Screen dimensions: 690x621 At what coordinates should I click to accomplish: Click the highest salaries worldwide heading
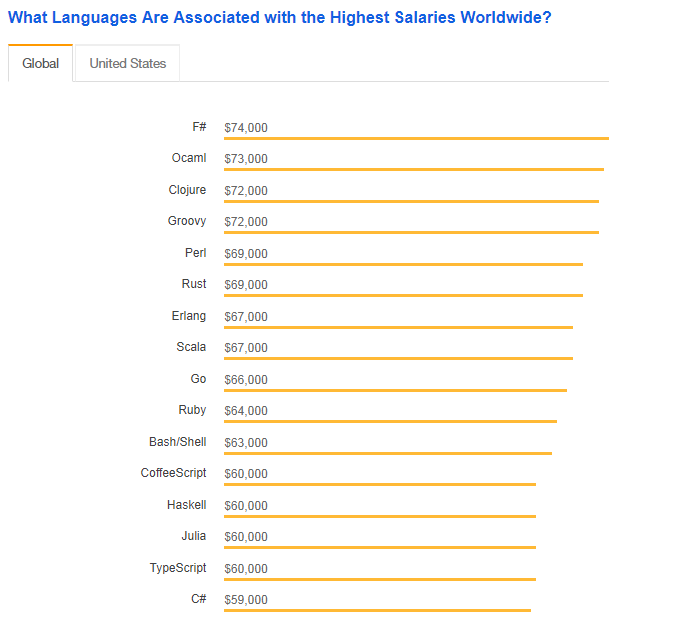coord(279,18)
